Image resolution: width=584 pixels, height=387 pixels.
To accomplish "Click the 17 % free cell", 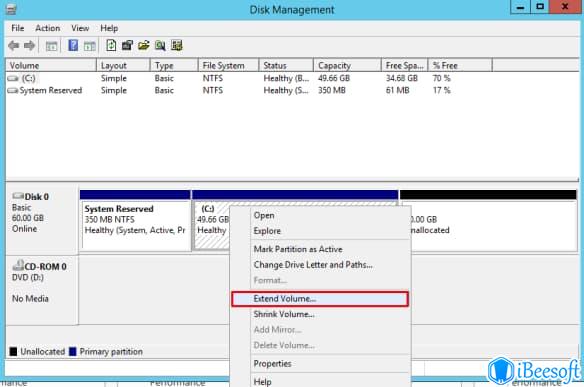I will (441, 91).
